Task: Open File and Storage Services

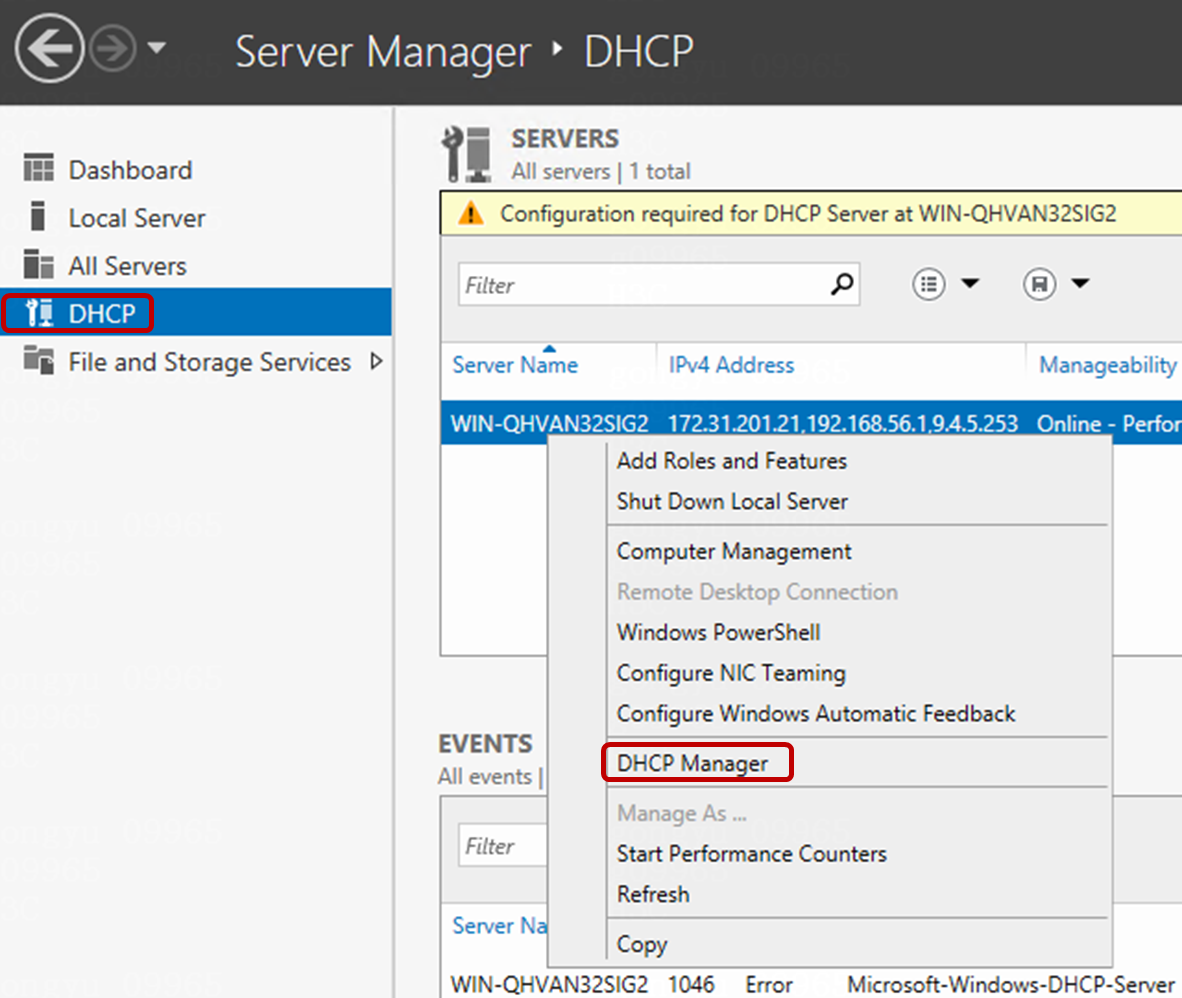Action: point(210,363)
